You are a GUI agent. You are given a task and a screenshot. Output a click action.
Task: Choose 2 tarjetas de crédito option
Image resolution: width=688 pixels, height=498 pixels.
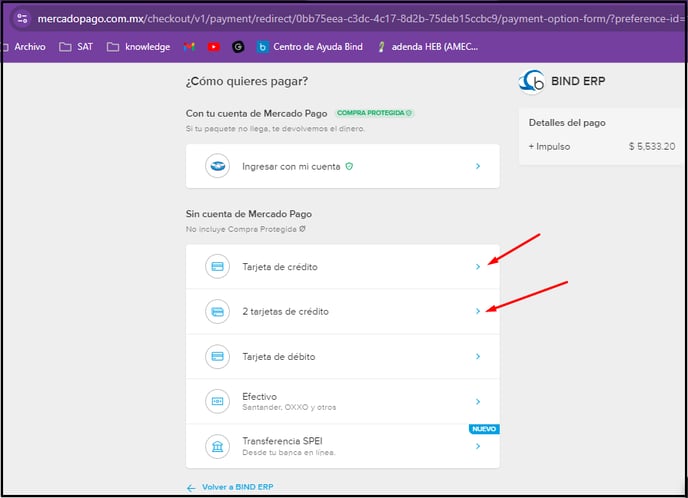click(343, 312)
